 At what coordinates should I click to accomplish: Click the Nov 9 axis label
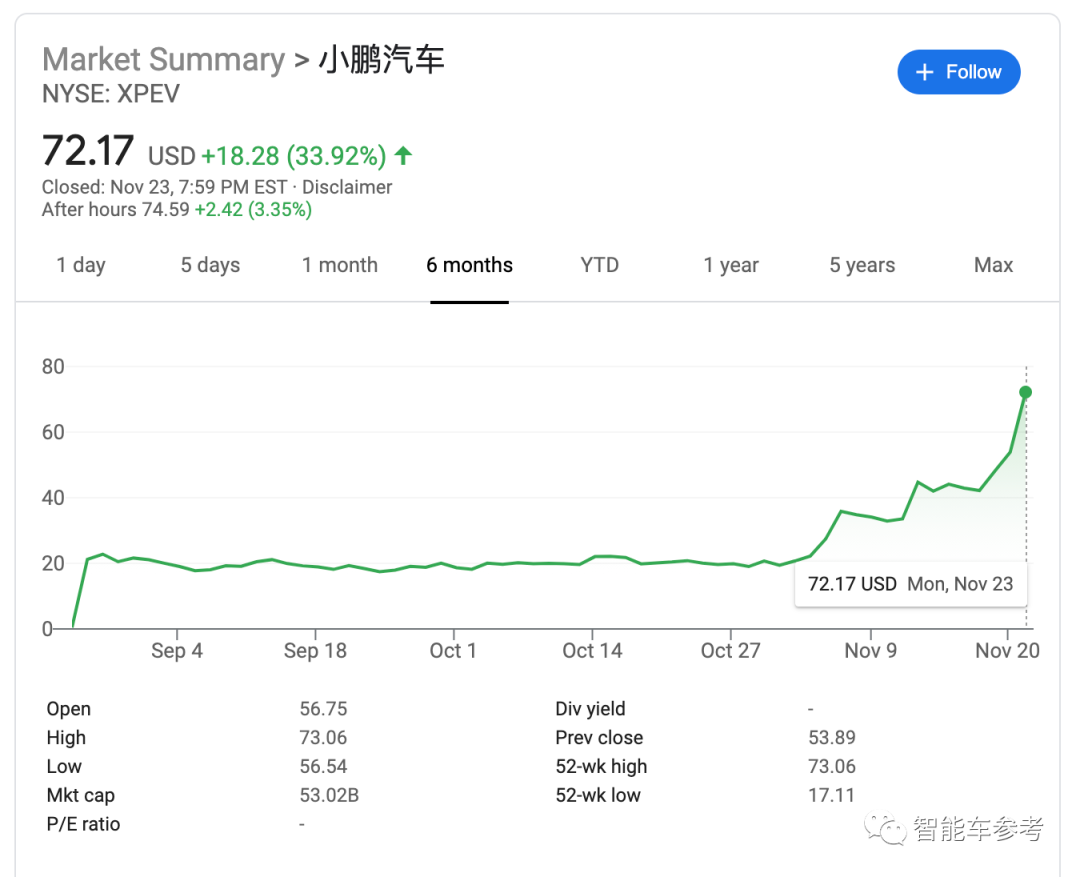[x=871, y=651]
